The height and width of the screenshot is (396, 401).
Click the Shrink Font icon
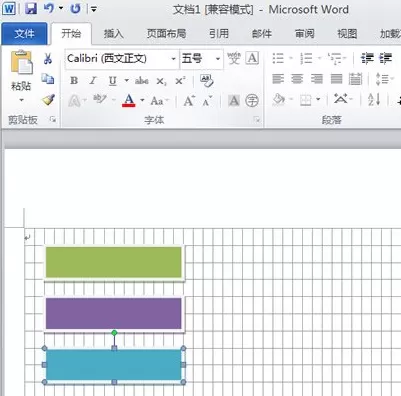point(207,101)
